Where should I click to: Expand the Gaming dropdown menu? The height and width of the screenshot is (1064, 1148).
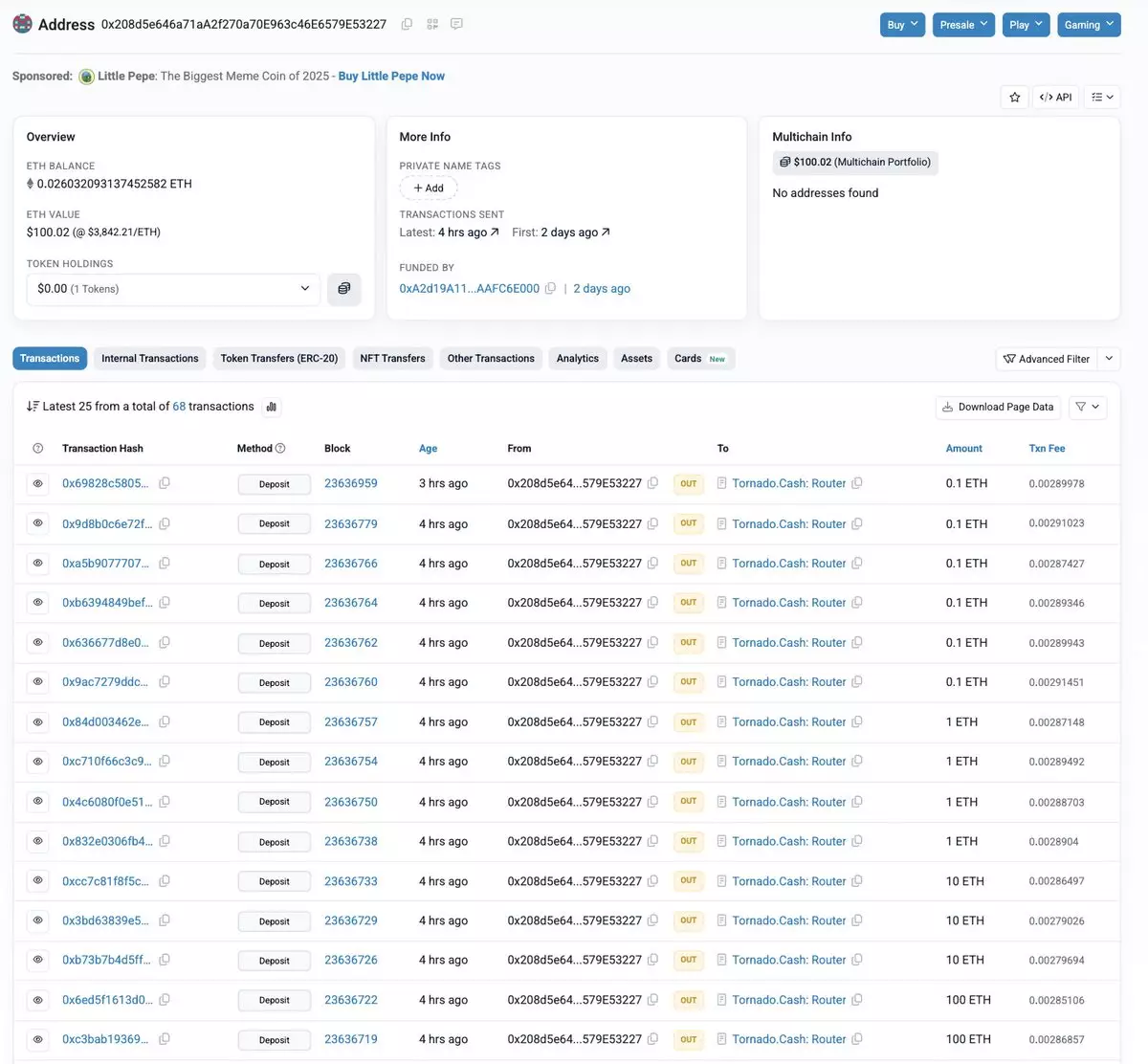(x=1089, y=25)
